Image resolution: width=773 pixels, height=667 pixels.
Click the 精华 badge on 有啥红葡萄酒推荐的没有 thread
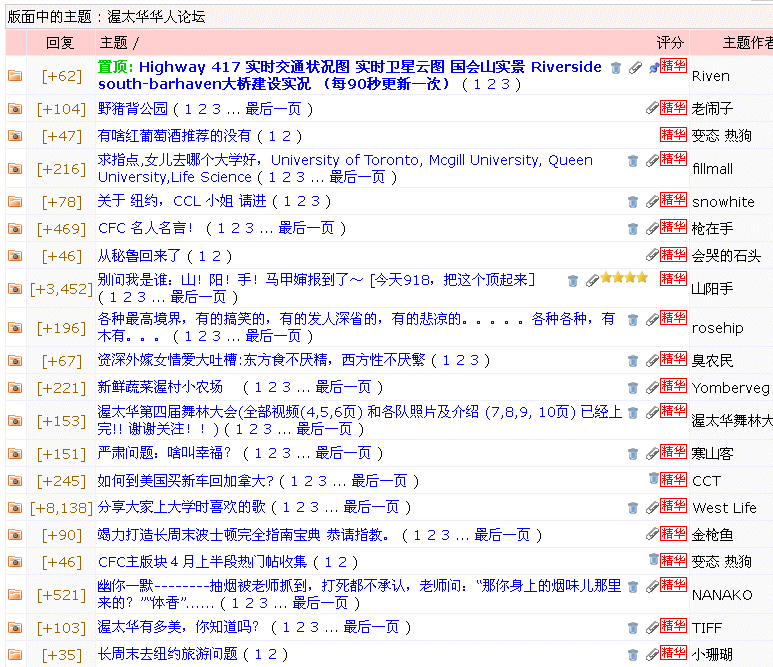(673, 134)
